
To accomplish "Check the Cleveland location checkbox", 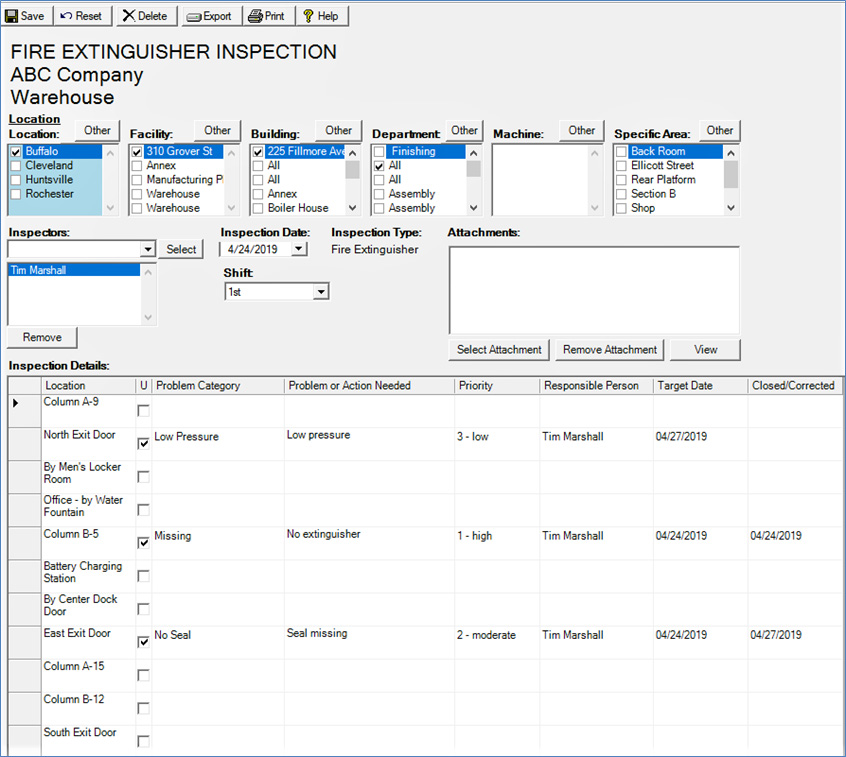I will 16,166.
